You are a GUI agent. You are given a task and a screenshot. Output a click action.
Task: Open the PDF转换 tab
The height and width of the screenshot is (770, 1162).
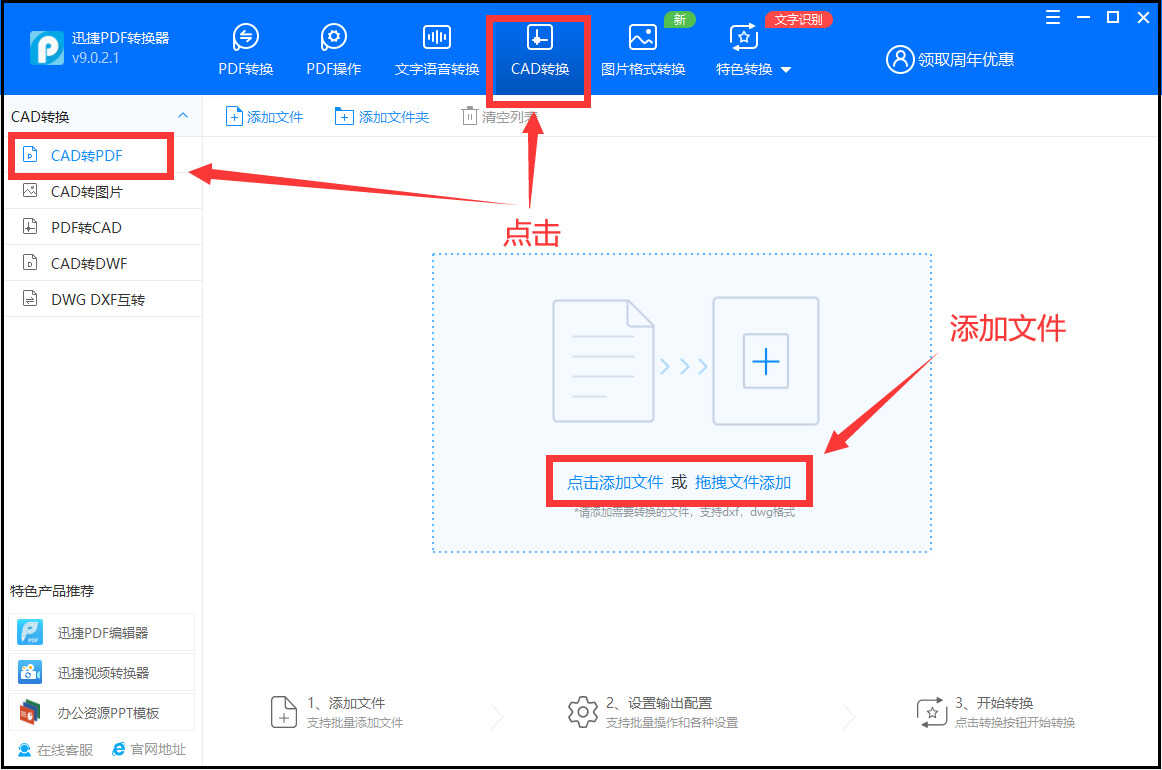[245, 50]
